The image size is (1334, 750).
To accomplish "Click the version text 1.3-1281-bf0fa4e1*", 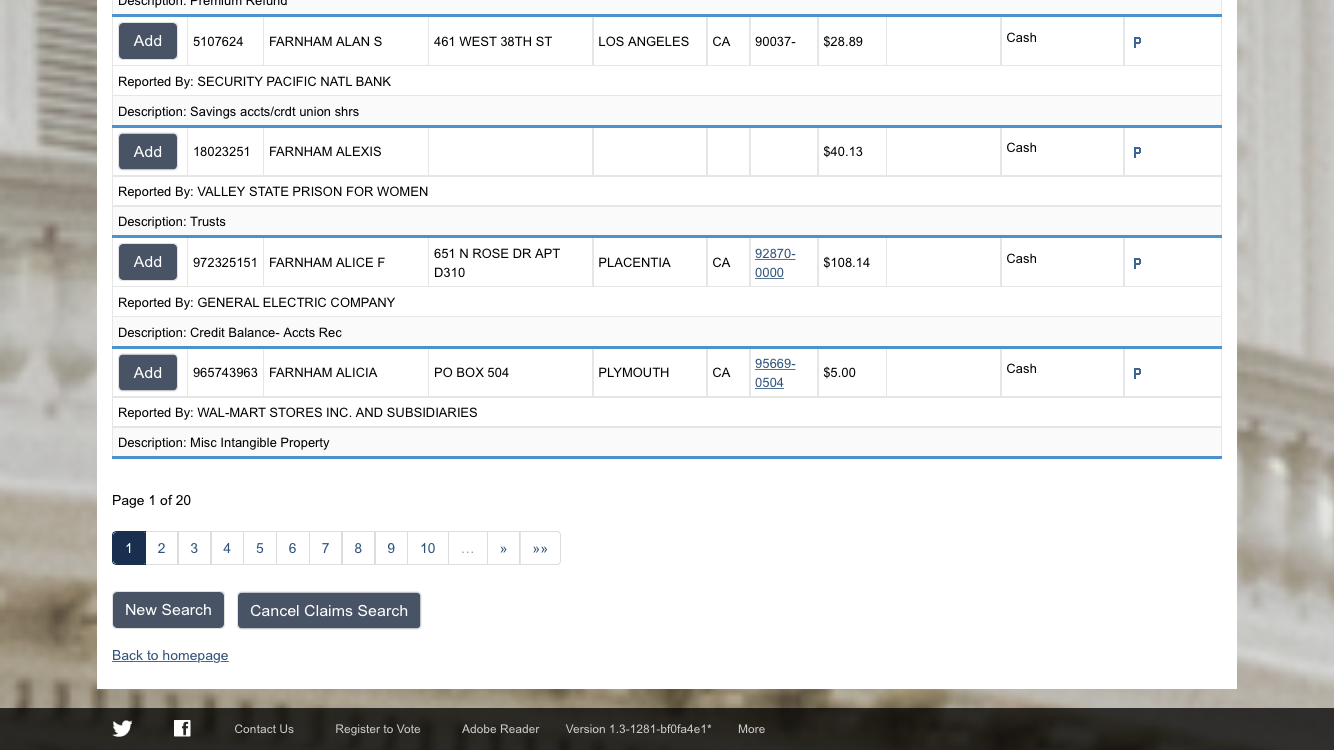I will pos(660,729).
